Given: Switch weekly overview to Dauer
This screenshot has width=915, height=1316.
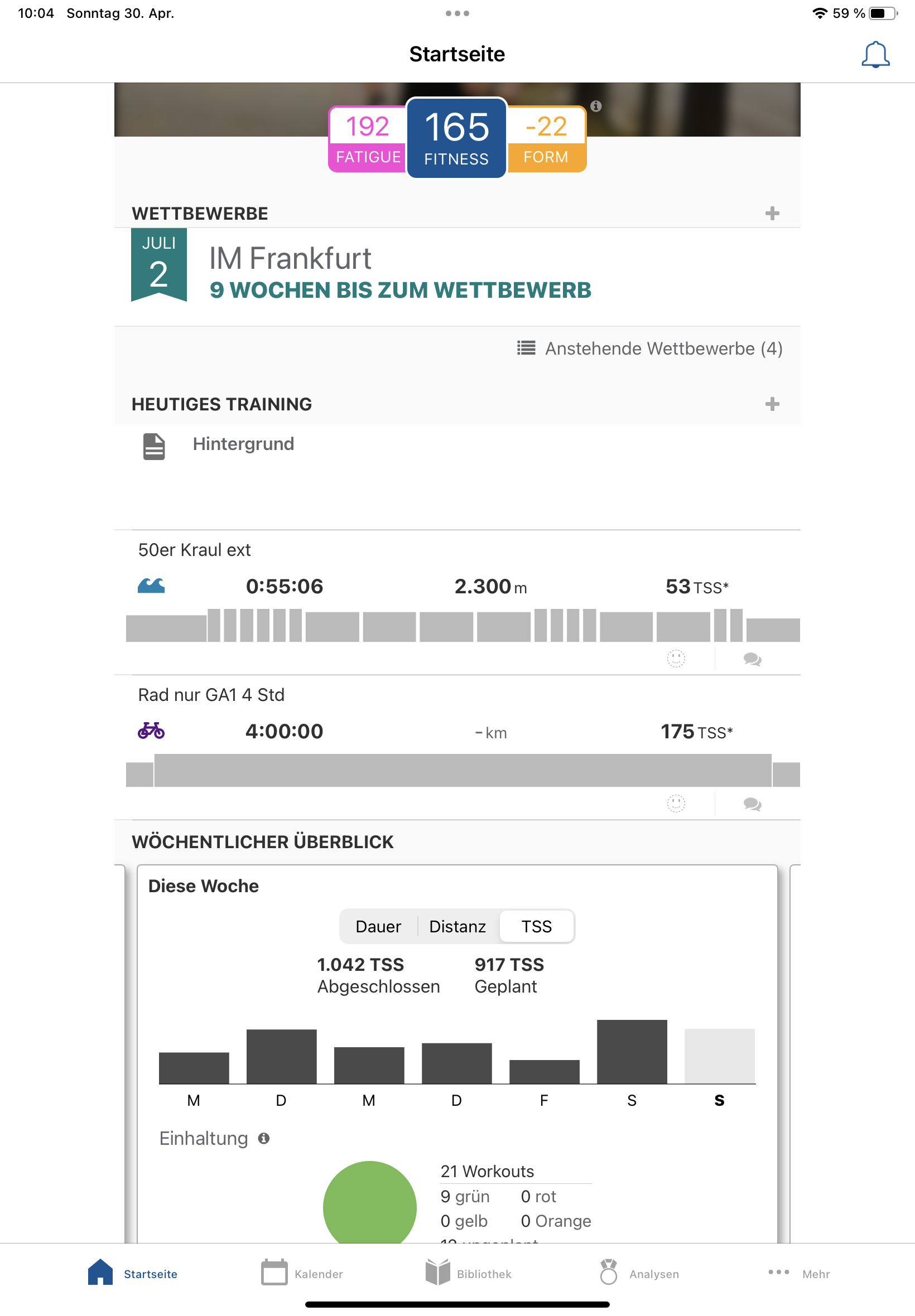Looking at the screenshot, I should coord(378,926).
